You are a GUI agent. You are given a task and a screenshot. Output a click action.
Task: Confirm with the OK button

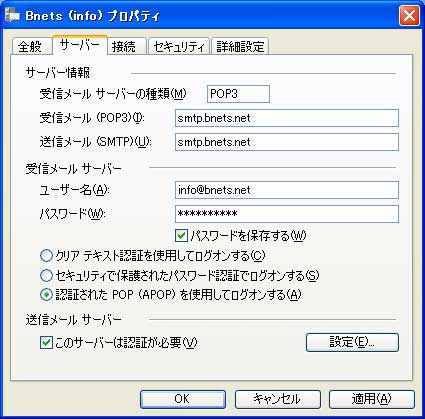(x=183, y=399)
